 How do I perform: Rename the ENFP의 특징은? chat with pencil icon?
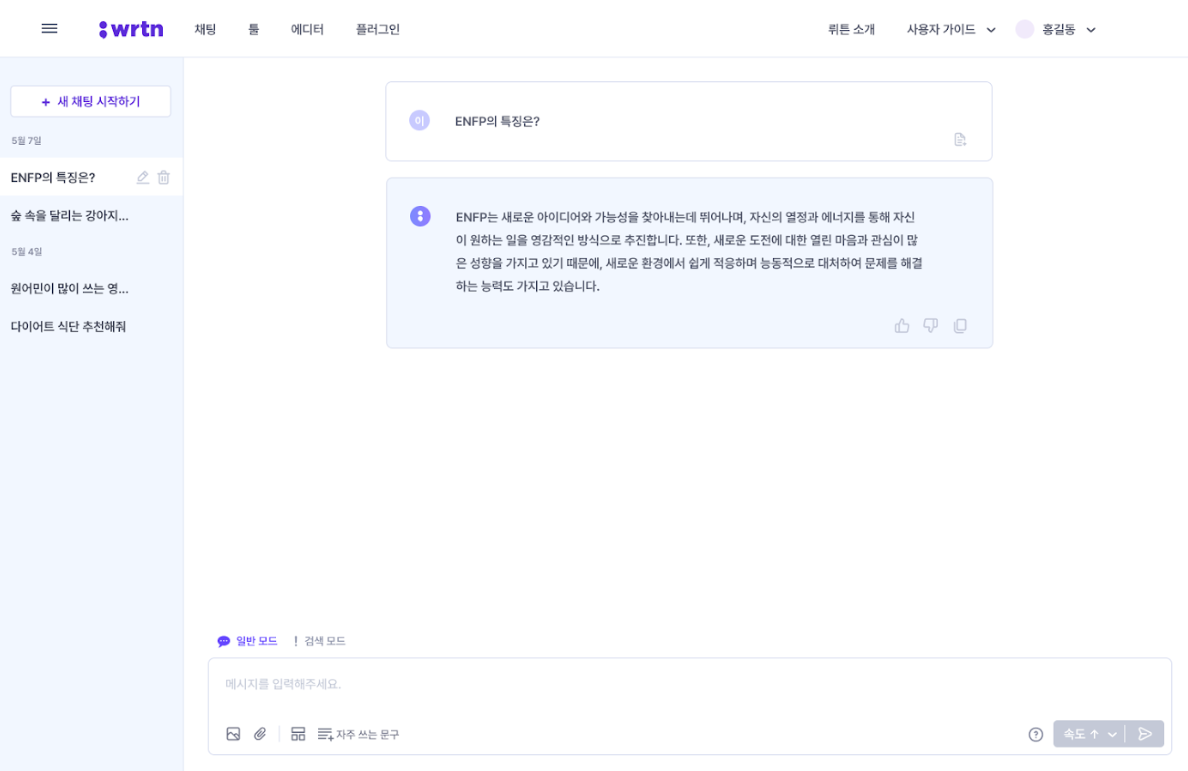tap(142, 177)
